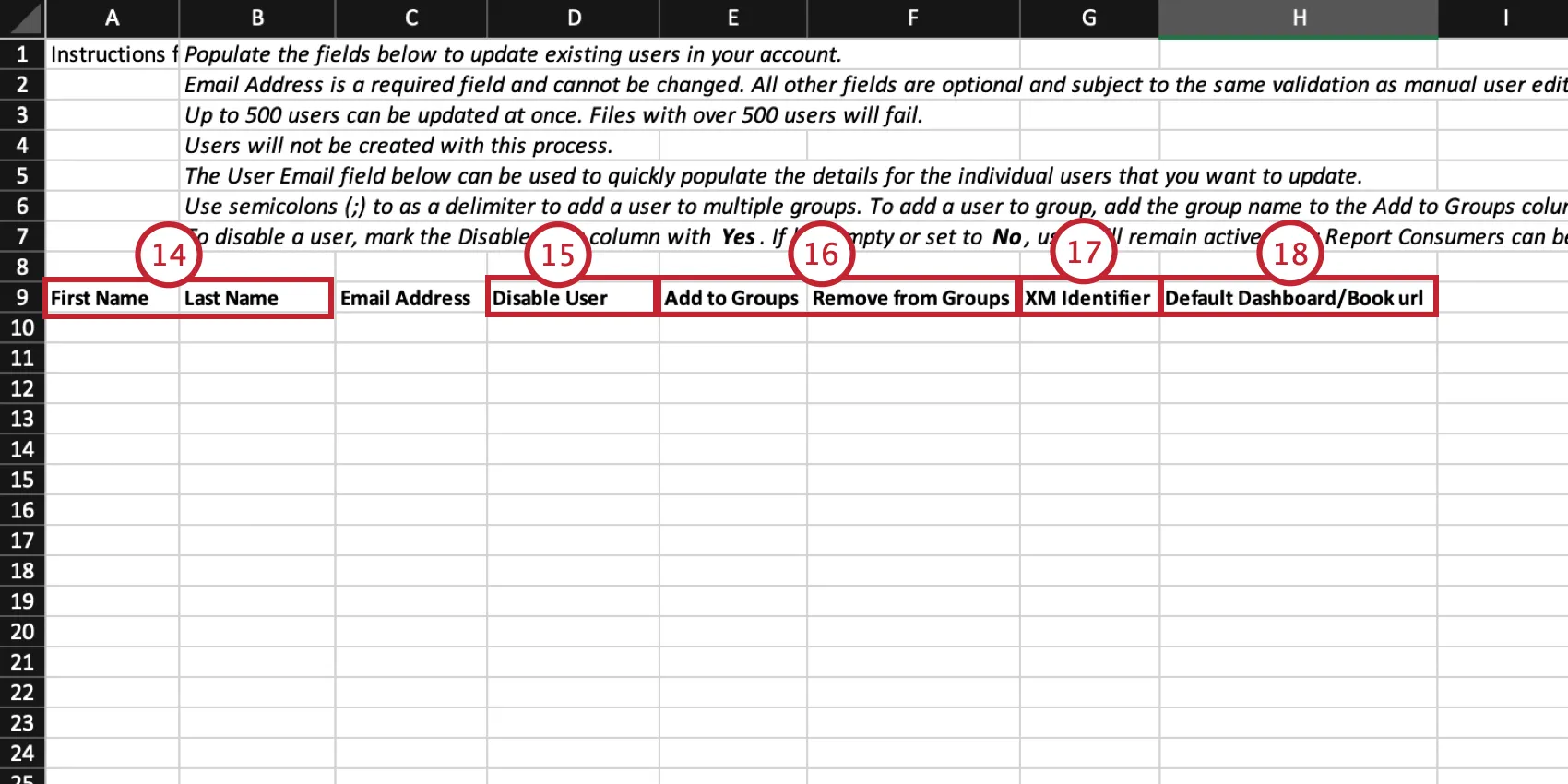Click the 'Instructions f' cell in A1

click(x=112, y=54)
